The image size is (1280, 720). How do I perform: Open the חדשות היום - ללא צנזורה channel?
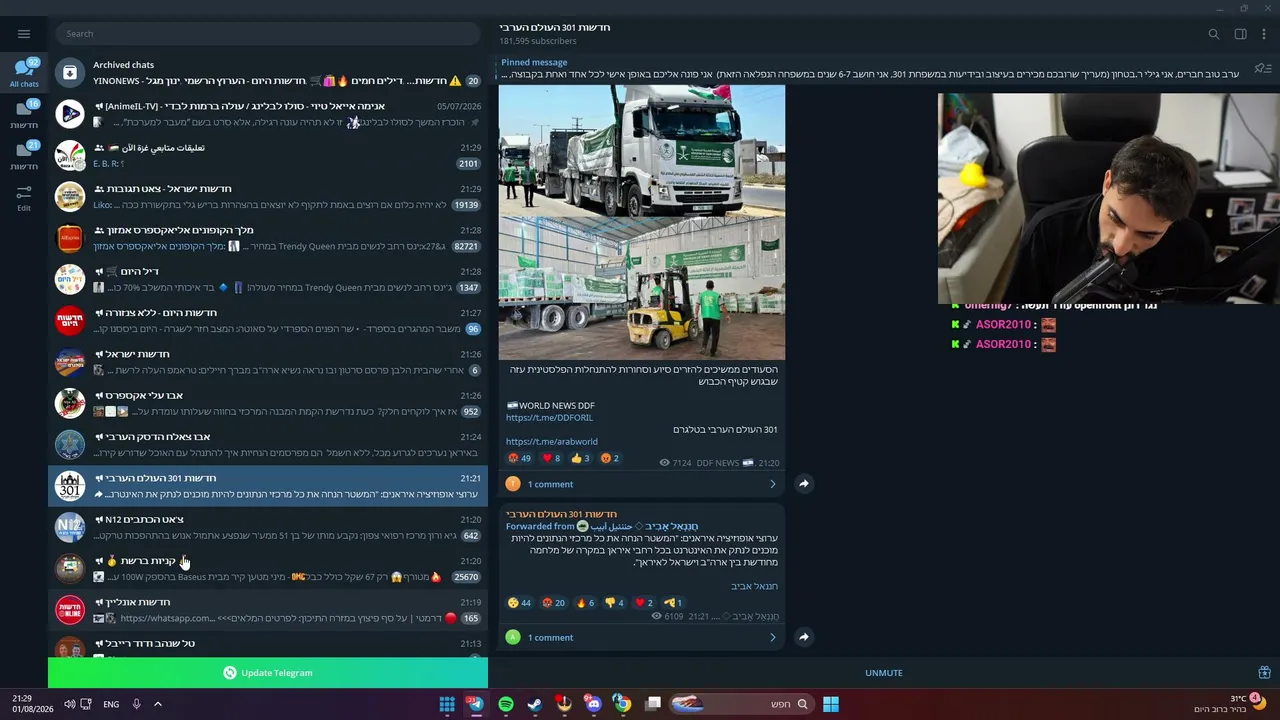pyautogui.click(x=268, y=321)
